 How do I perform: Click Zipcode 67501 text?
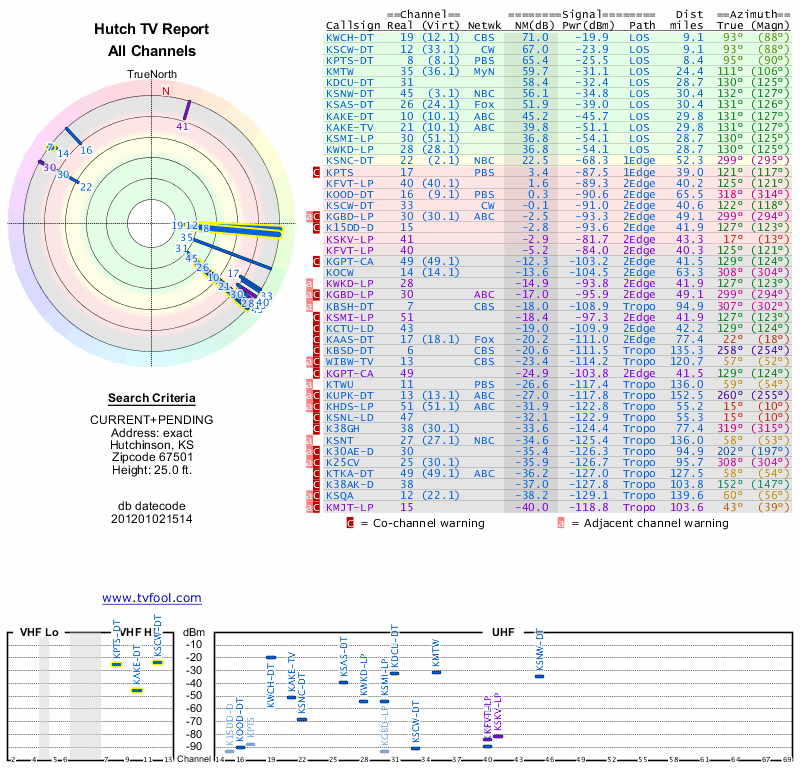(x=152, y=457)
